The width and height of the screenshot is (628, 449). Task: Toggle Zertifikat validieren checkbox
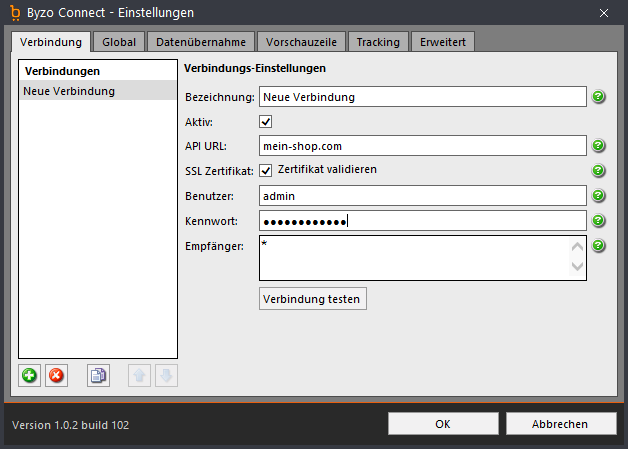[x=266, y=170]
